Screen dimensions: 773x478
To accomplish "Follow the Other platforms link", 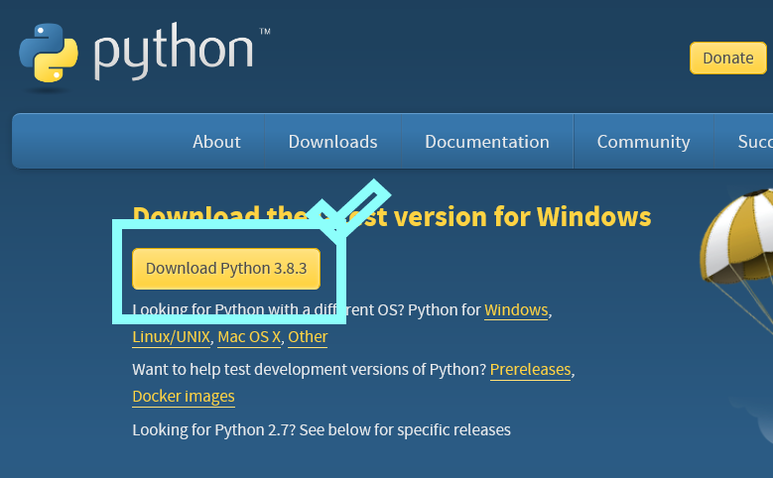I will pos(308,337).
